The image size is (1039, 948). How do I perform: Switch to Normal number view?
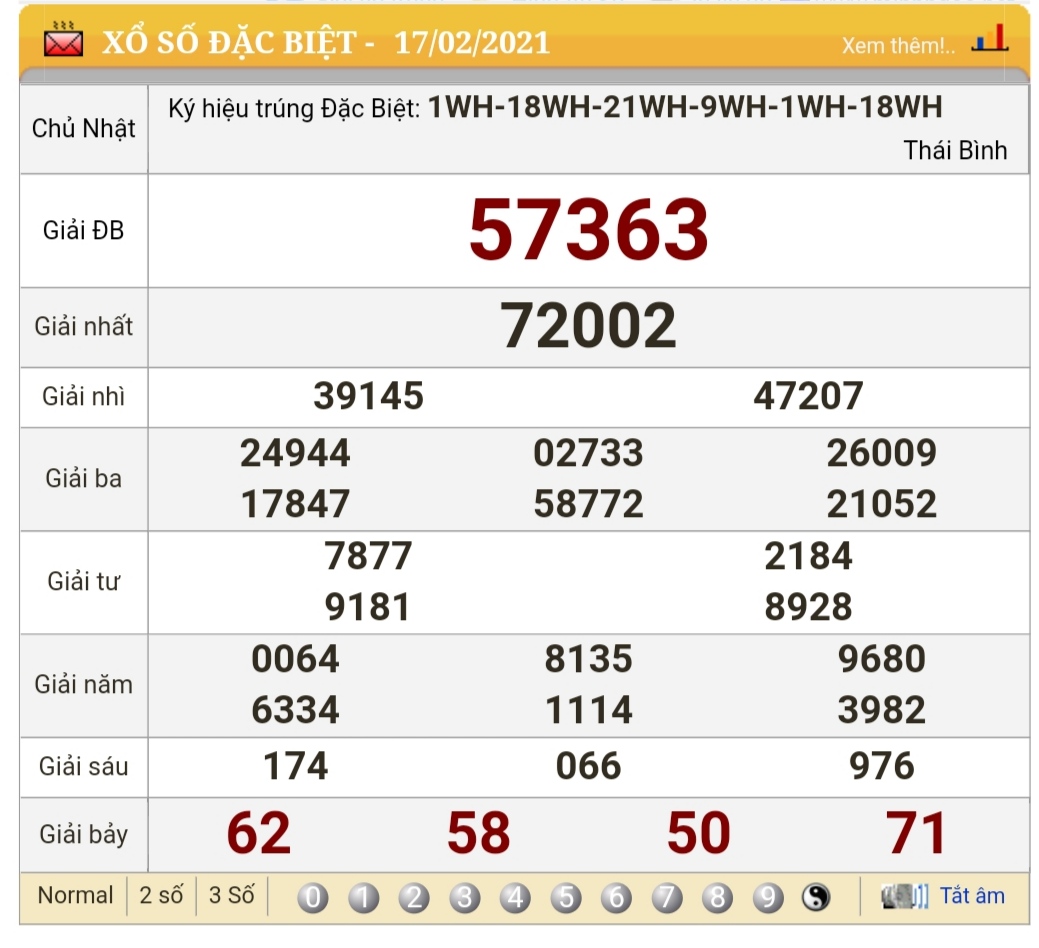coord(76,895)
